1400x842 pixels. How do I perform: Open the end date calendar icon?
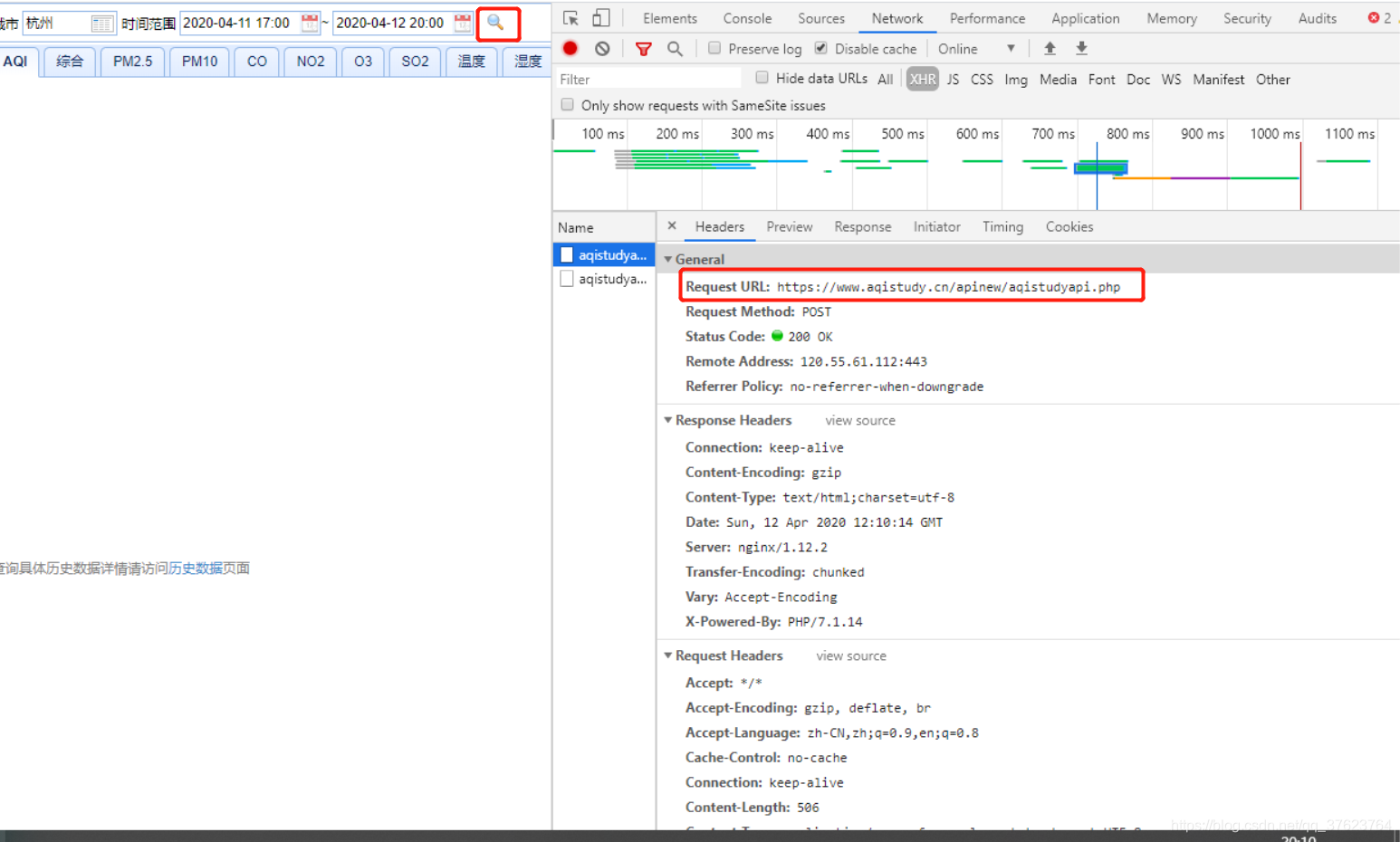(x=463, y=23)
